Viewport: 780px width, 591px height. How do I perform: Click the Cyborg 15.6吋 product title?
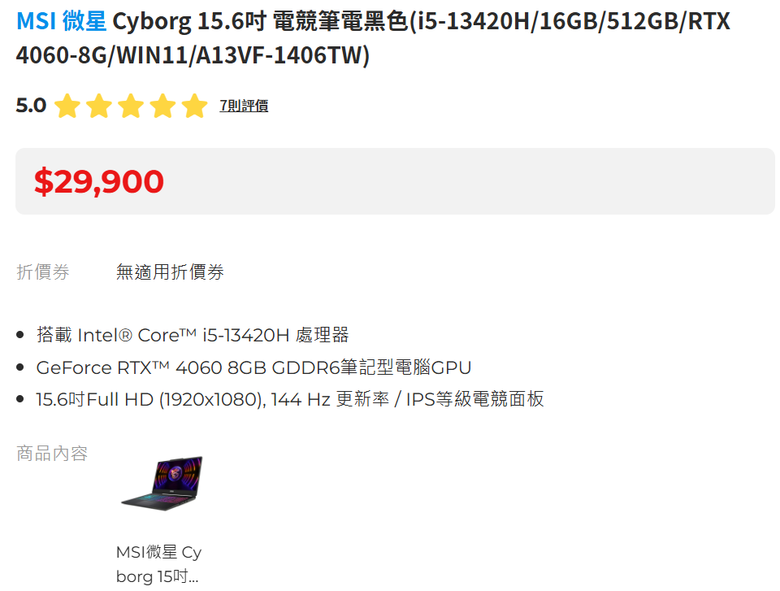[373, 38]
